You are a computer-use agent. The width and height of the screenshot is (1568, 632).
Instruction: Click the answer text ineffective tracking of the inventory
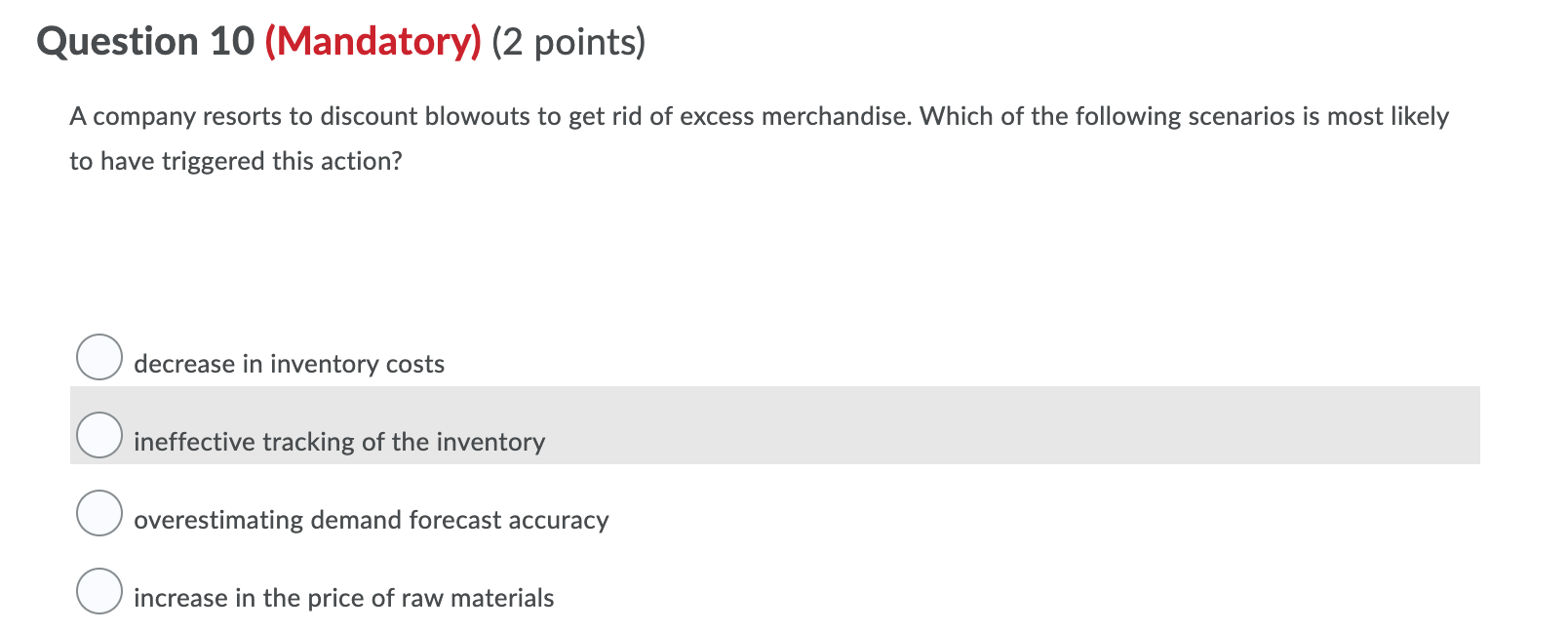[337, 442]
